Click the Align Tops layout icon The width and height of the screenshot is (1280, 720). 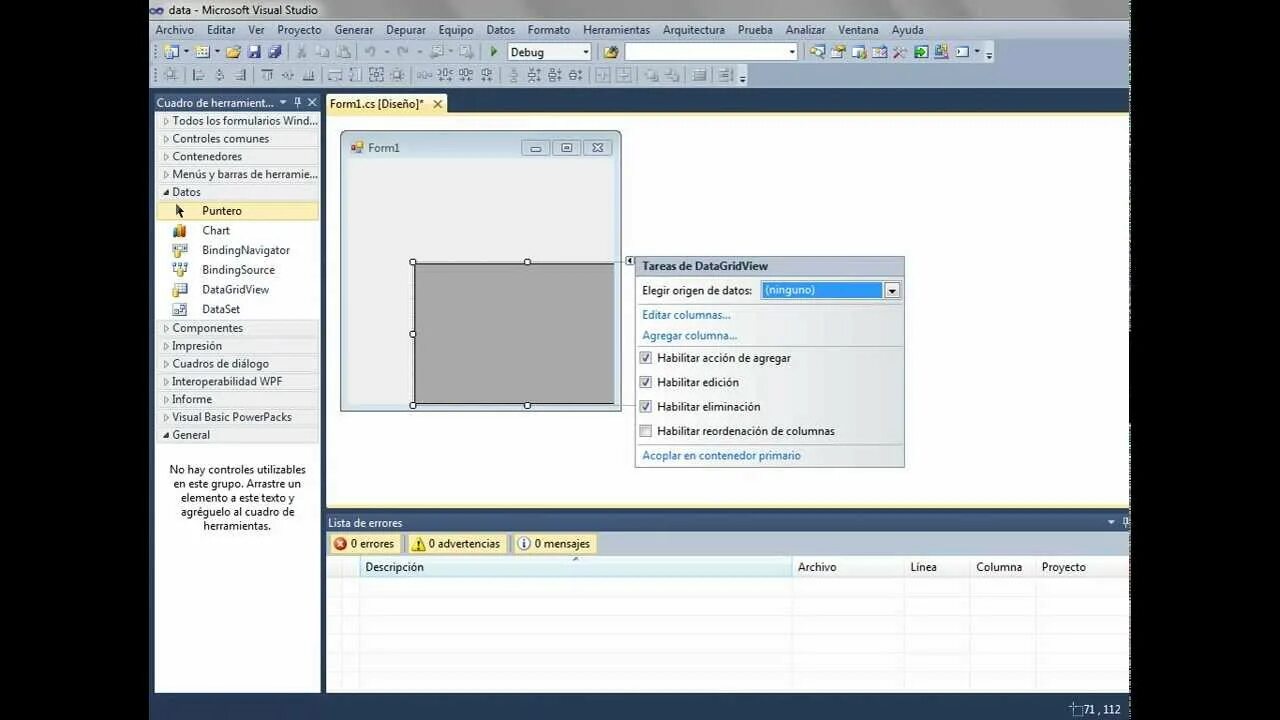coord(267,75)
